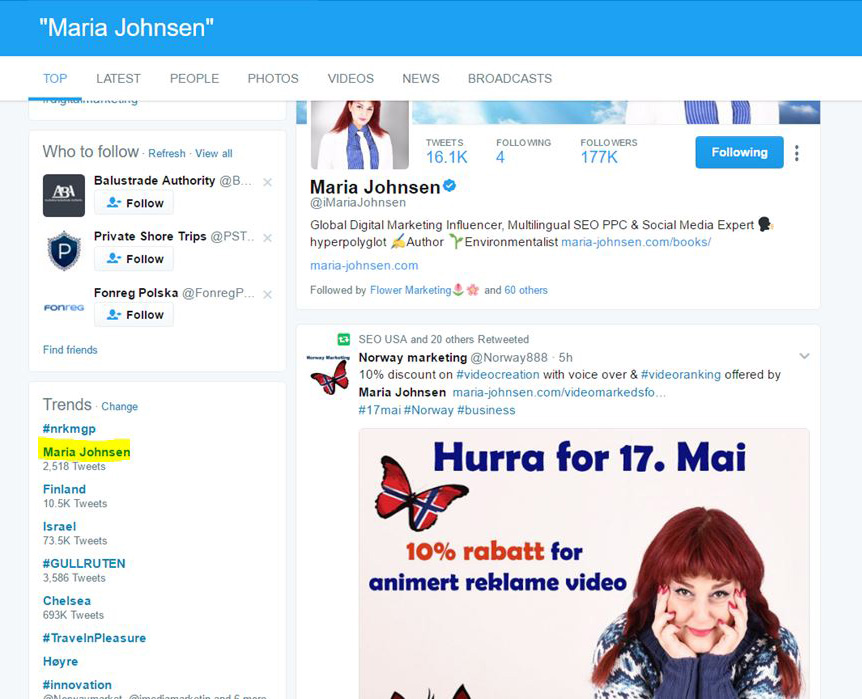The height and width of the screenshot is (699, 862).
Task: Switch to the TOP tab
Action: coord(55,79)
